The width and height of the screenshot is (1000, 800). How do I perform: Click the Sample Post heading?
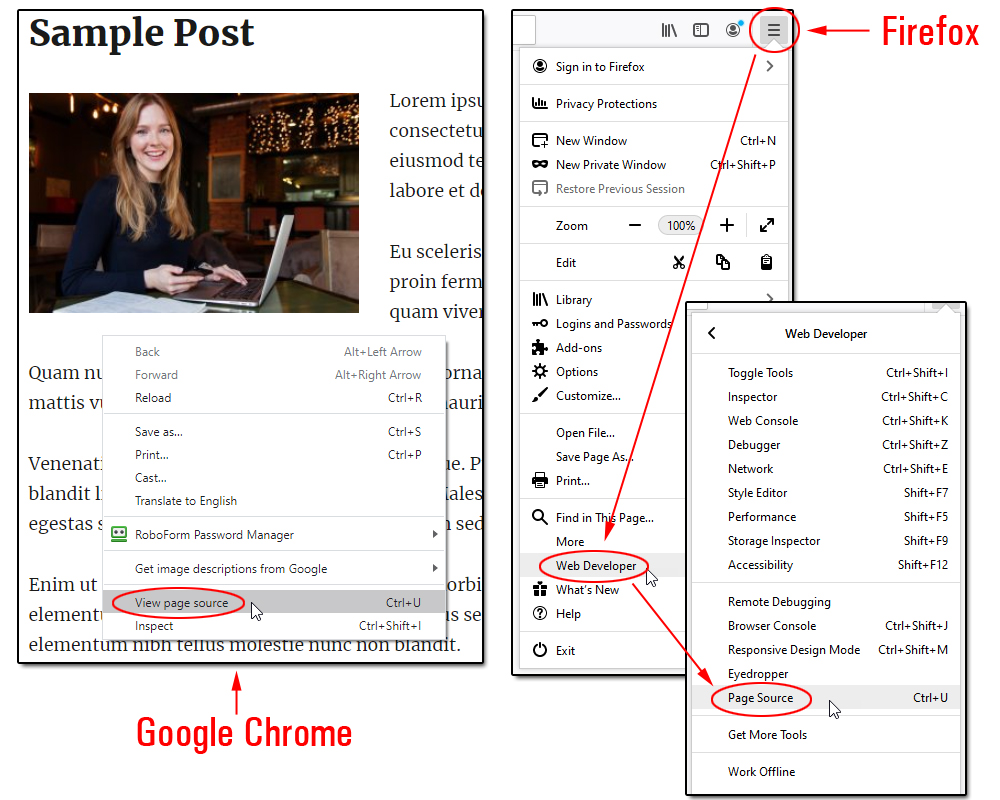142,33
